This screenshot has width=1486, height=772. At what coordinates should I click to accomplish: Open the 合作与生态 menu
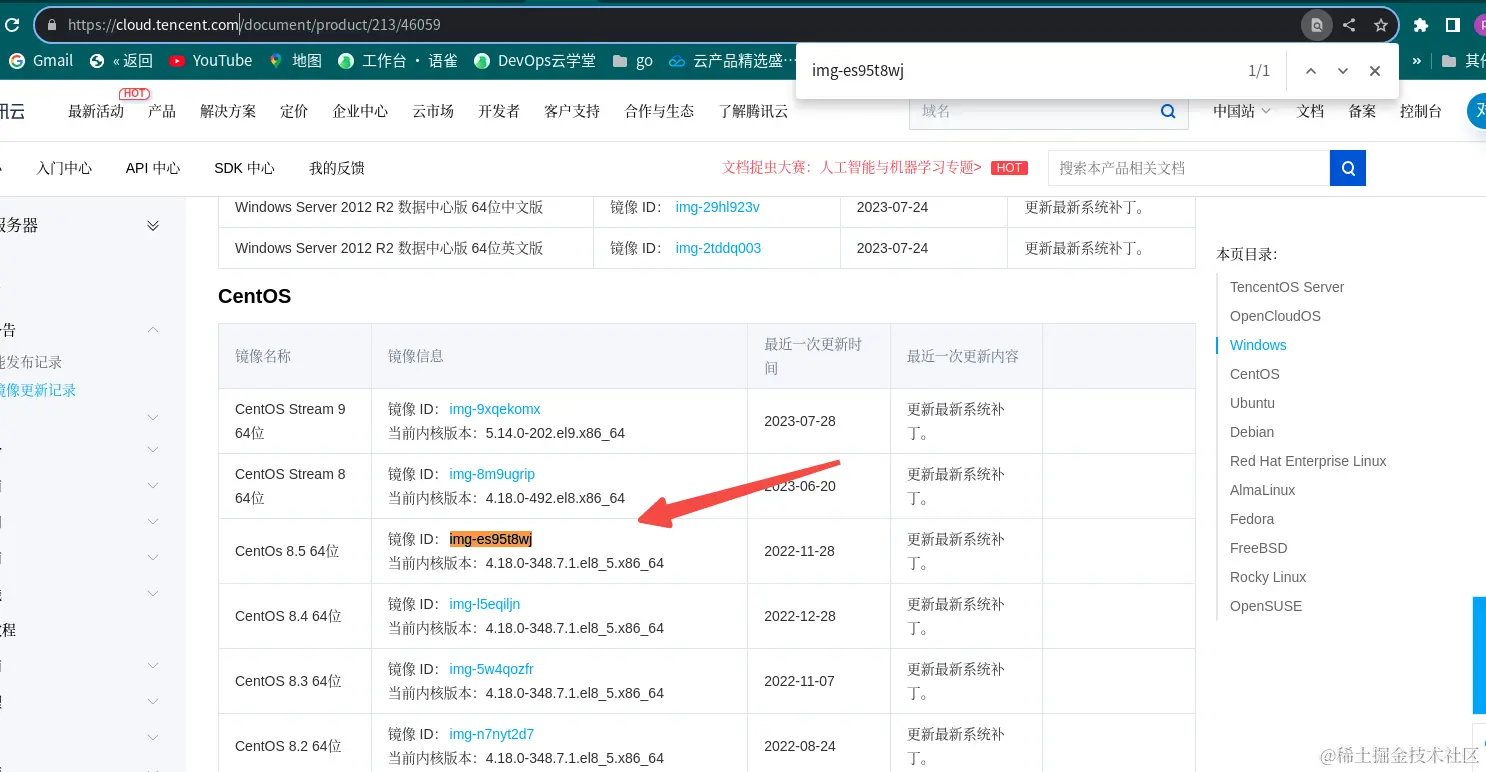(659, 111)
